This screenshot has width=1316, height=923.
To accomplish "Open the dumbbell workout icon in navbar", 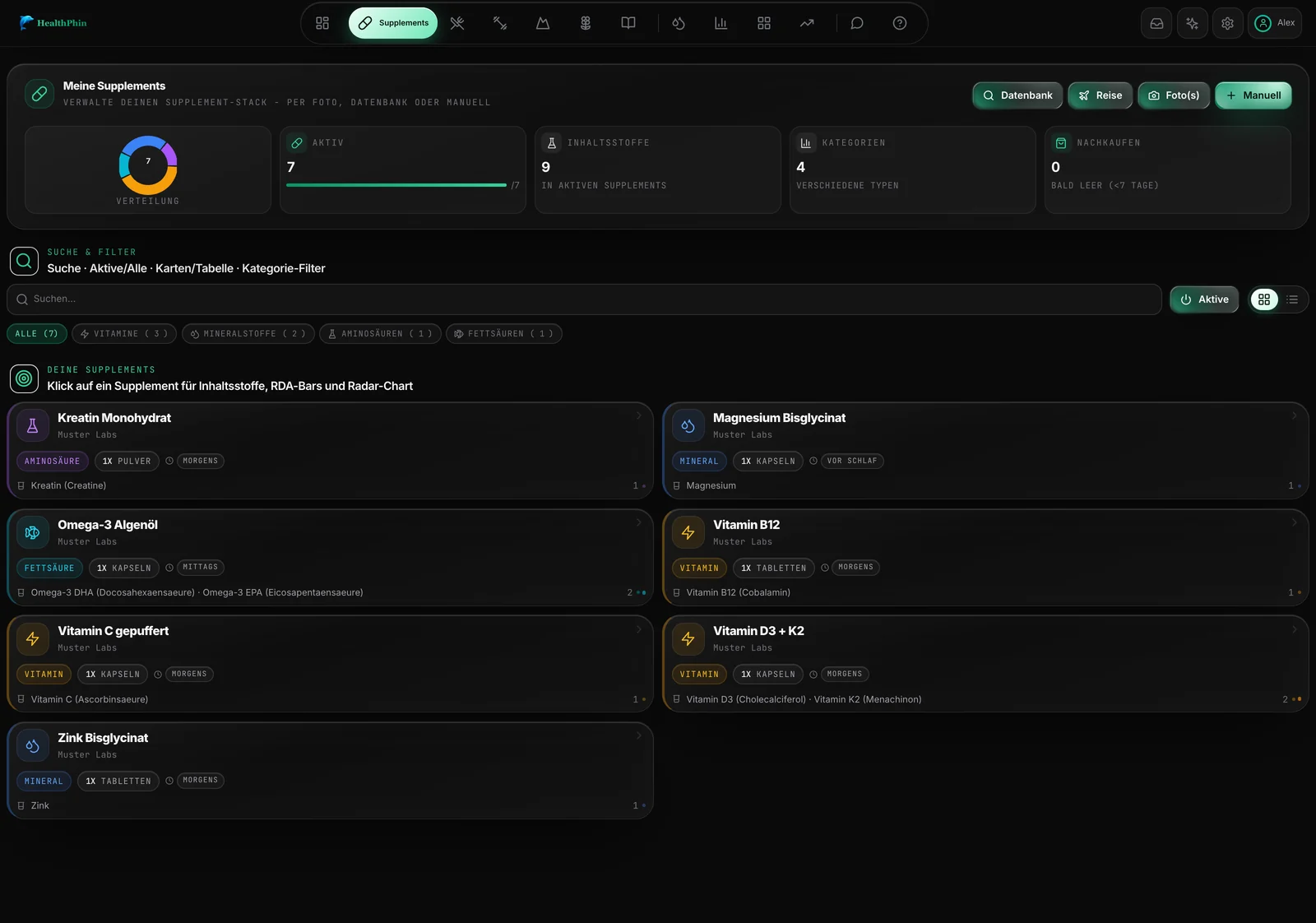I will [500, 23].
